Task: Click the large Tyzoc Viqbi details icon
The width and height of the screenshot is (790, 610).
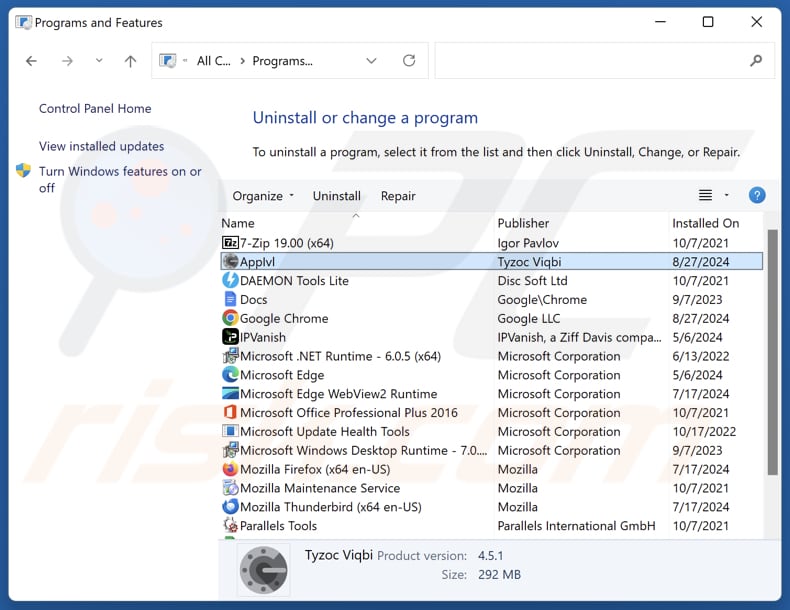Action: (263, 570)
